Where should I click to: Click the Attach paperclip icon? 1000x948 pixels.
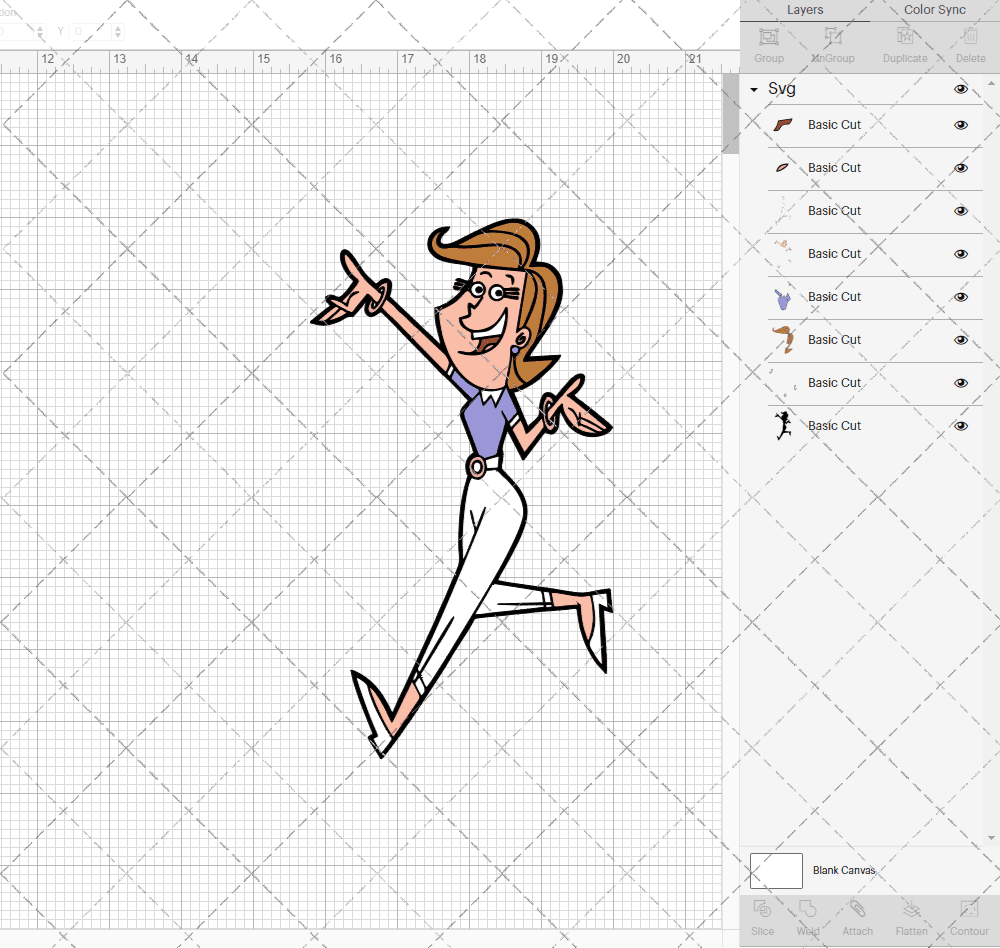click(857, 908)
